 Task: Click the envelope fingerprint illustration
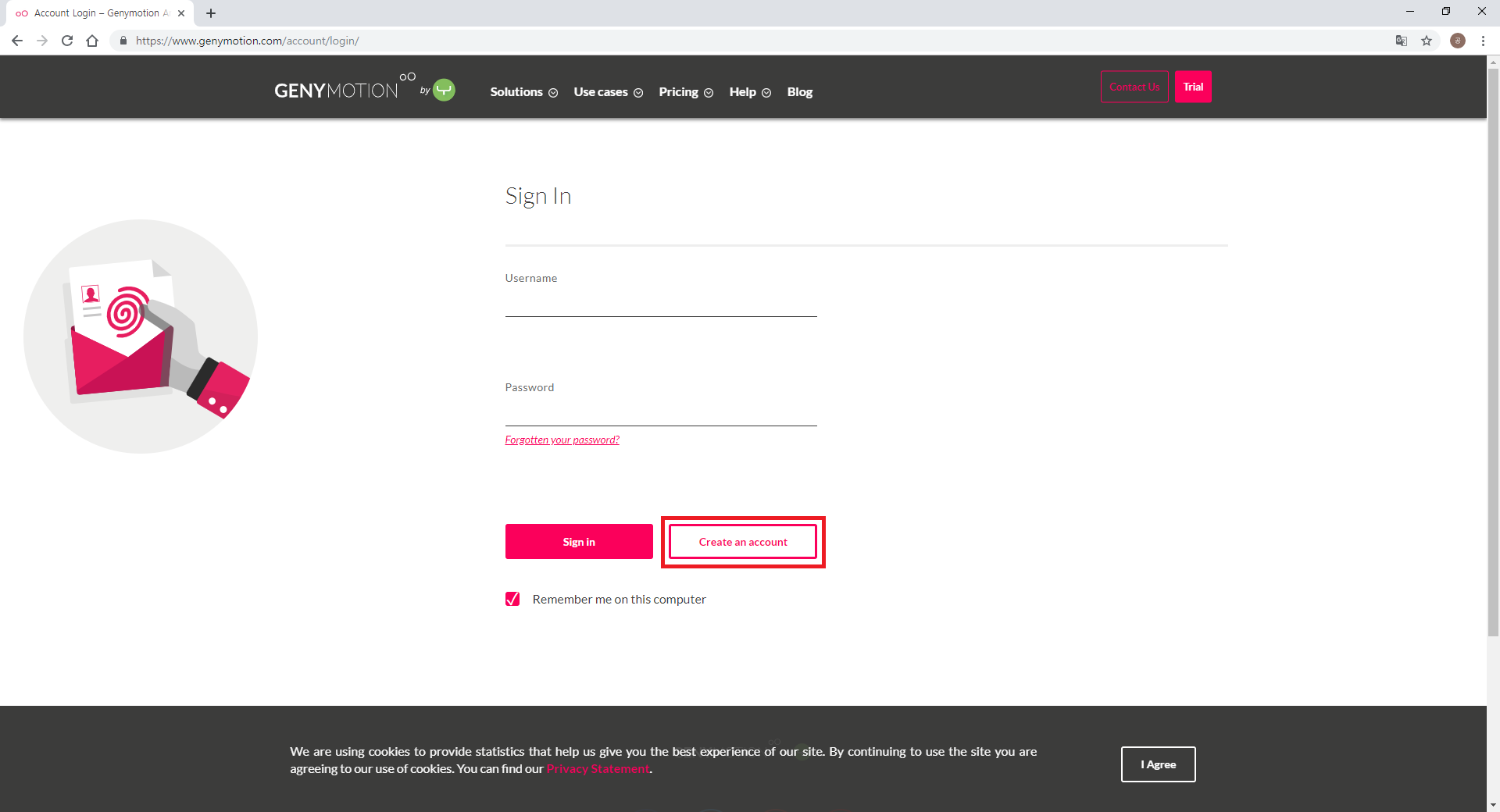point(141,337)
